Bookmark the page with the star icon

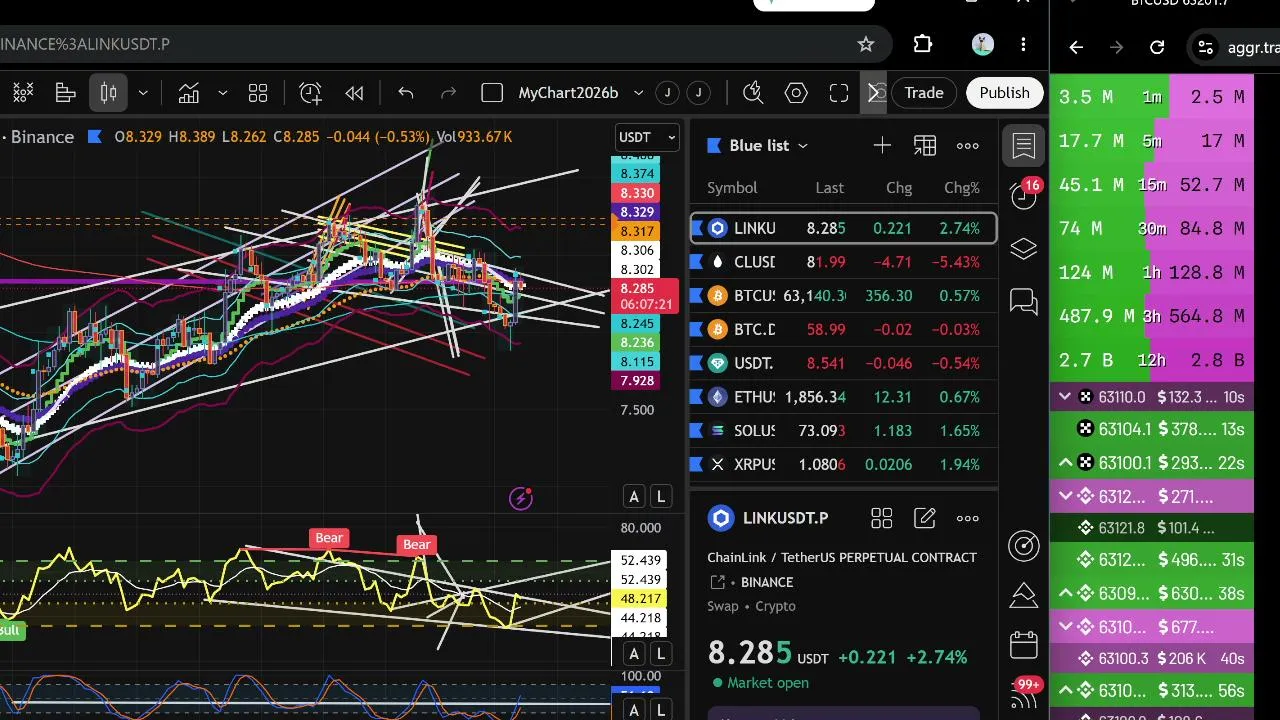pyautogui.click(x=866, y=44)
